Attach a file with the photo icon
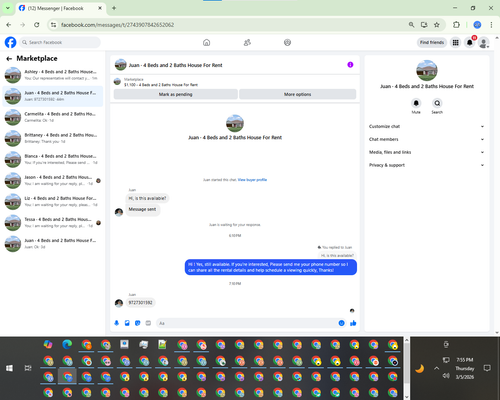 (127, 323)
